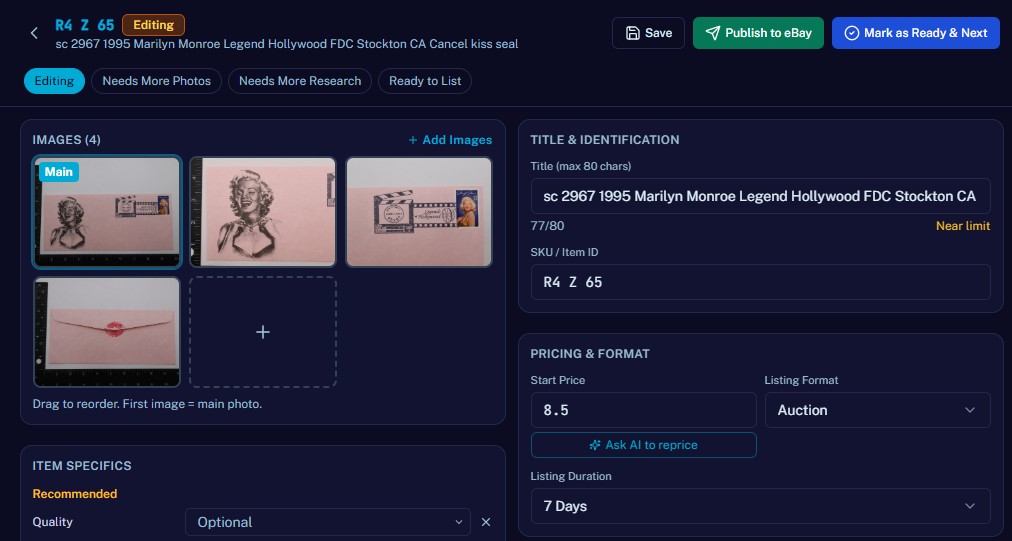Click the plus placeholder to add image
Viewport: 1012px width, 541px height.
coord(263,332)
